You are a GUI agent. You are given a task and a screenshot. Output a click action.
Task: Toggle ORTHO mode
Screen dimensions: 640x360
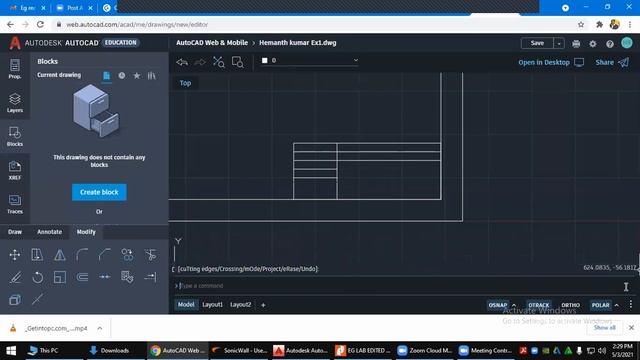pyautogui.click(x=571, y=305)
